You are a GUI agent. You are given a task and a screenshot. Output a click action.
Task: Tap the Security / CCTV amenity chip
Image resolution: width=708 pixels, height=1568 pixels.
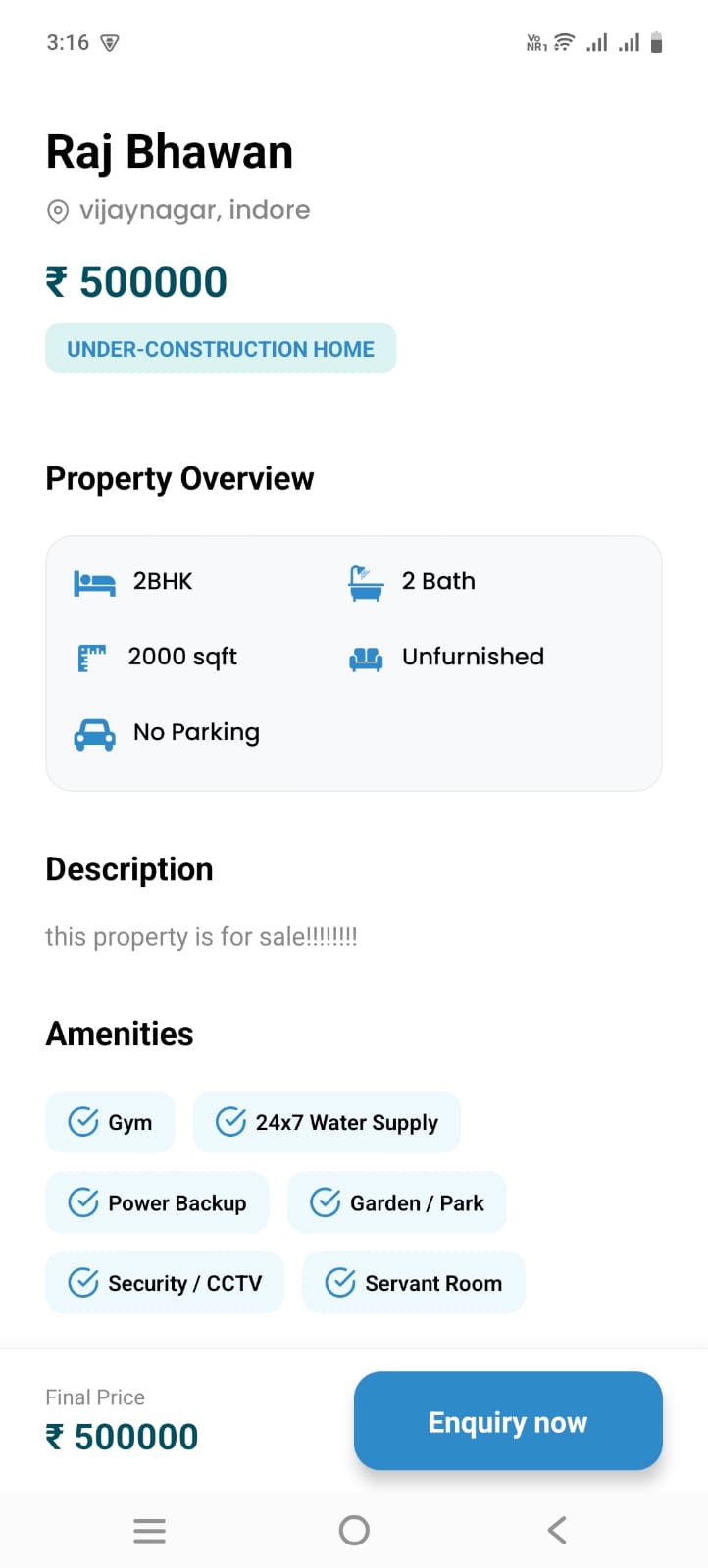(165, 1283)
